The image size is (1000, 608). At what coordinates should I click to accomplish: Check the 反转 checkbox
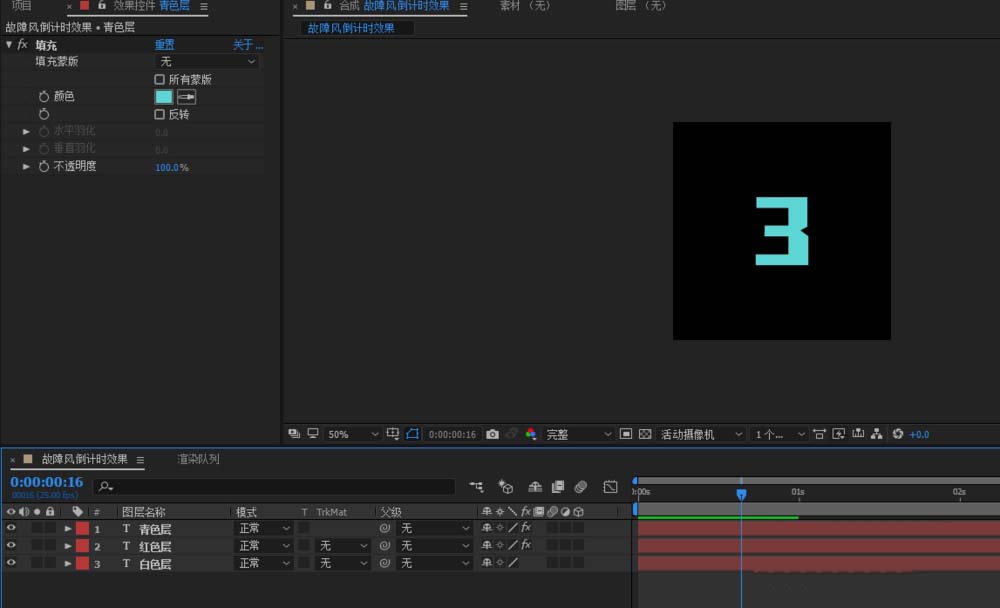pos(160,114)
